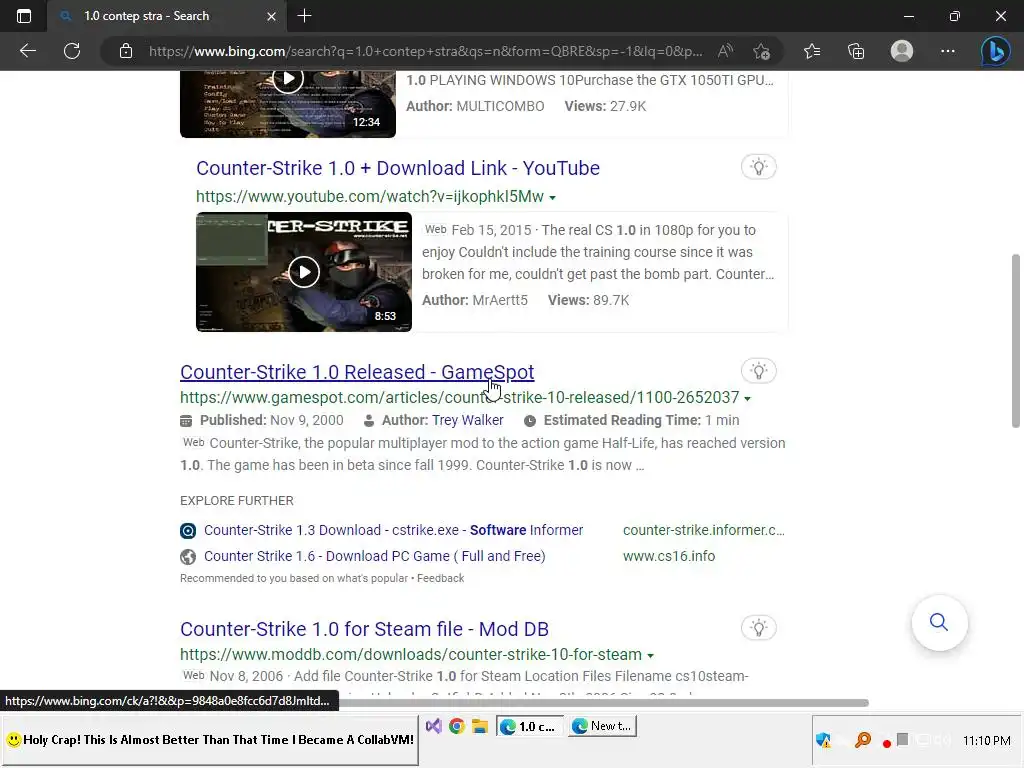This screenshot has width=1024, height=768.
Task: View site info lock icon
Action: click(126, 51)
